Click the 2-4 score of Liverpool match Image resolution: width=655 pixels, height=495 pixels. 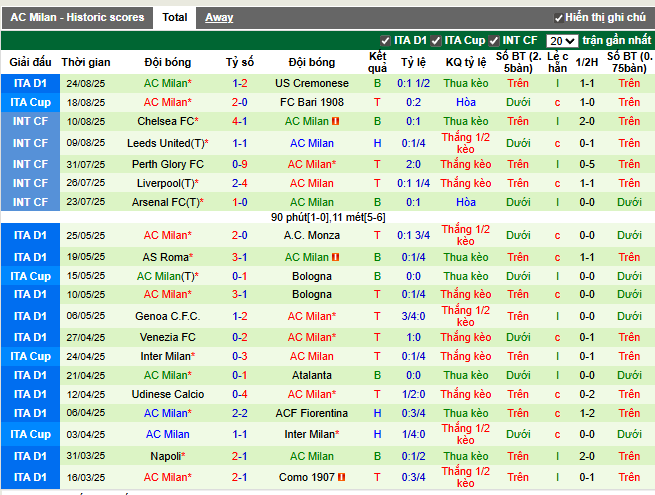click(x=240, y=183)
